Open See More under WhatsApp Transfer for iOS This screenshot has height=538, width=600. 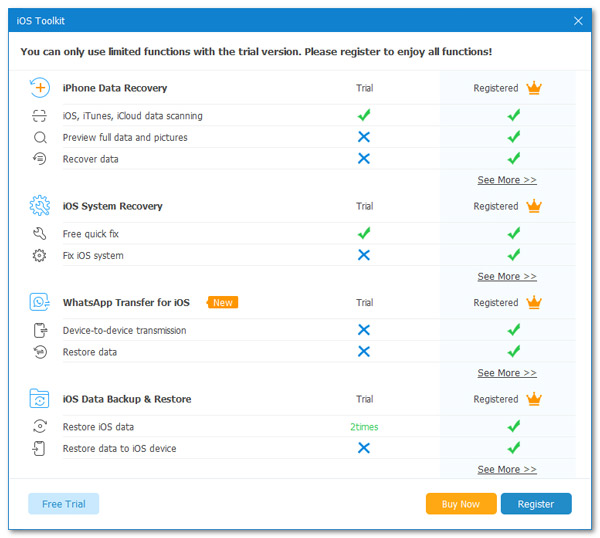(x=506, y=373)
